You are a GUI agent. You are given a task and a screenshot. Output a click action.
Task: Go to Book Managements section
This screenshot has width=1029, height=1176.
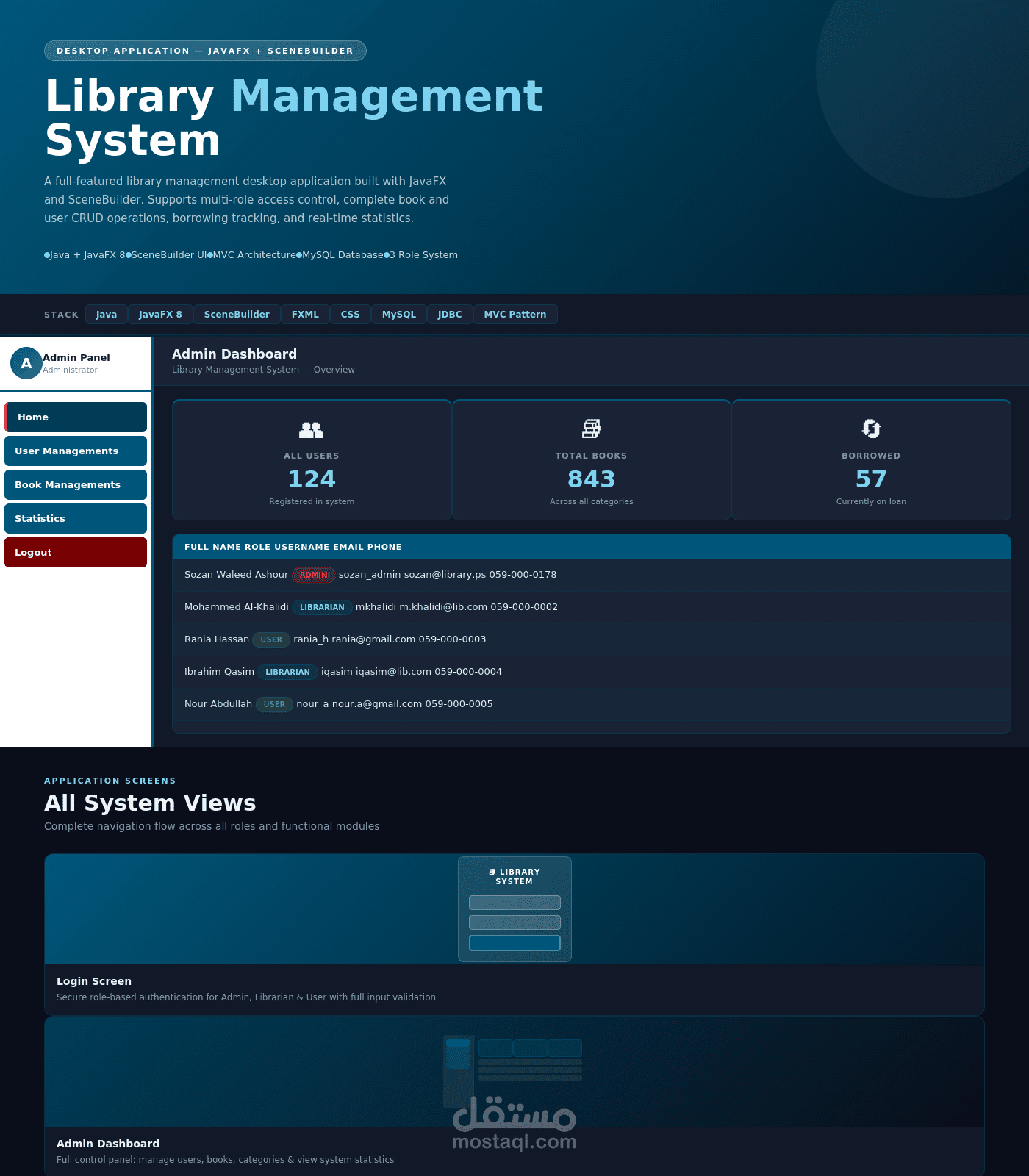point(76,484)
